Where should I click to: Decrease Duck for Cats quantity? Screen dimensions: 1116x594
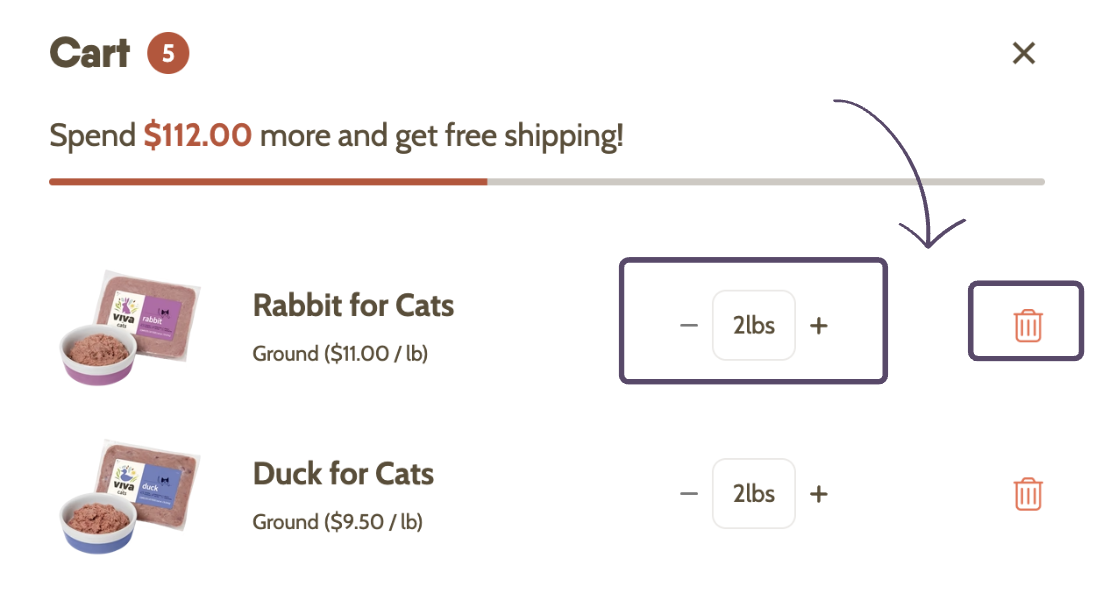[688, 494]
